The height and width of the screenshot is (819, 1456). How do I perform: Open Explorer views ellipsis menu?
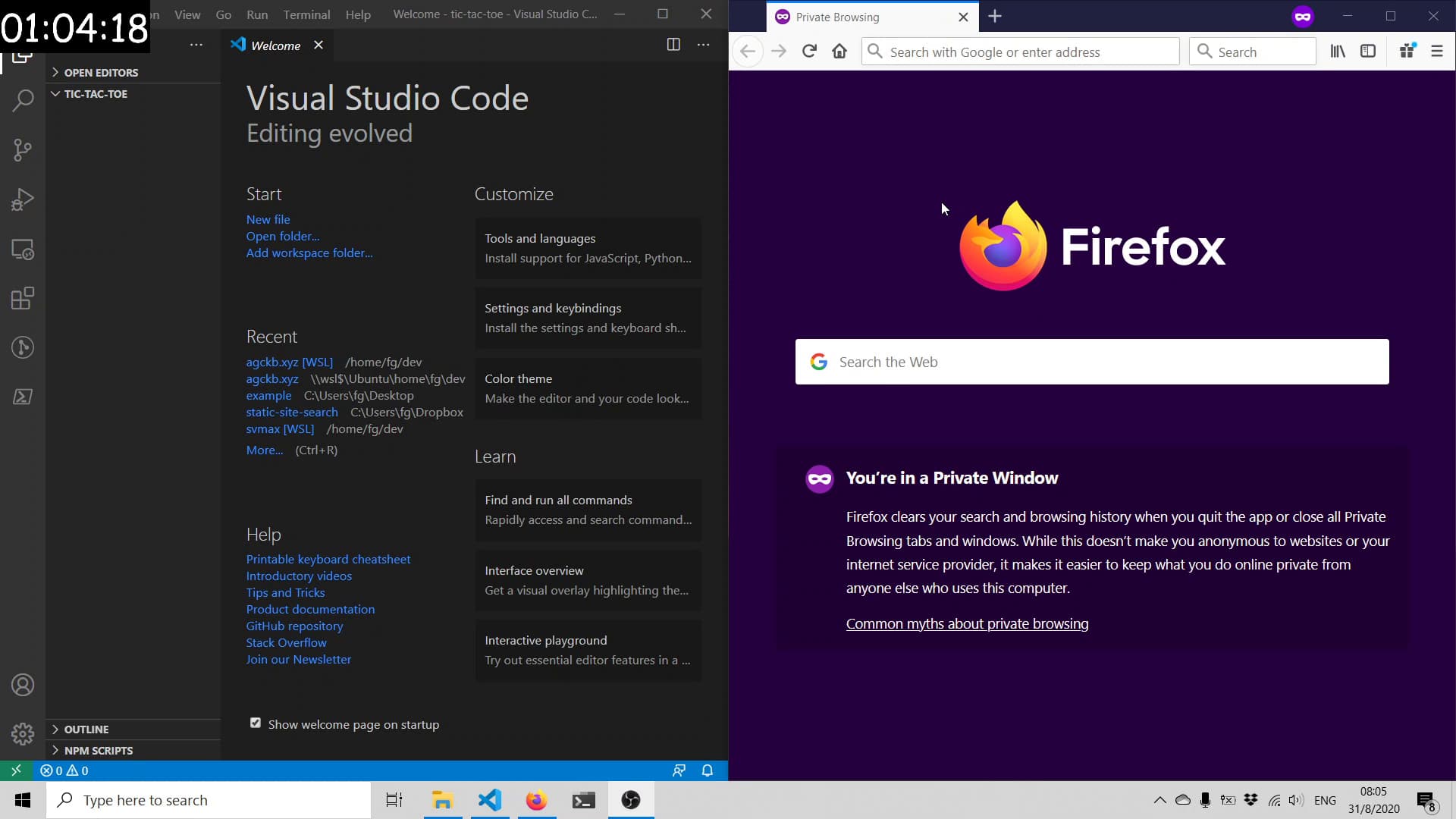196,45
